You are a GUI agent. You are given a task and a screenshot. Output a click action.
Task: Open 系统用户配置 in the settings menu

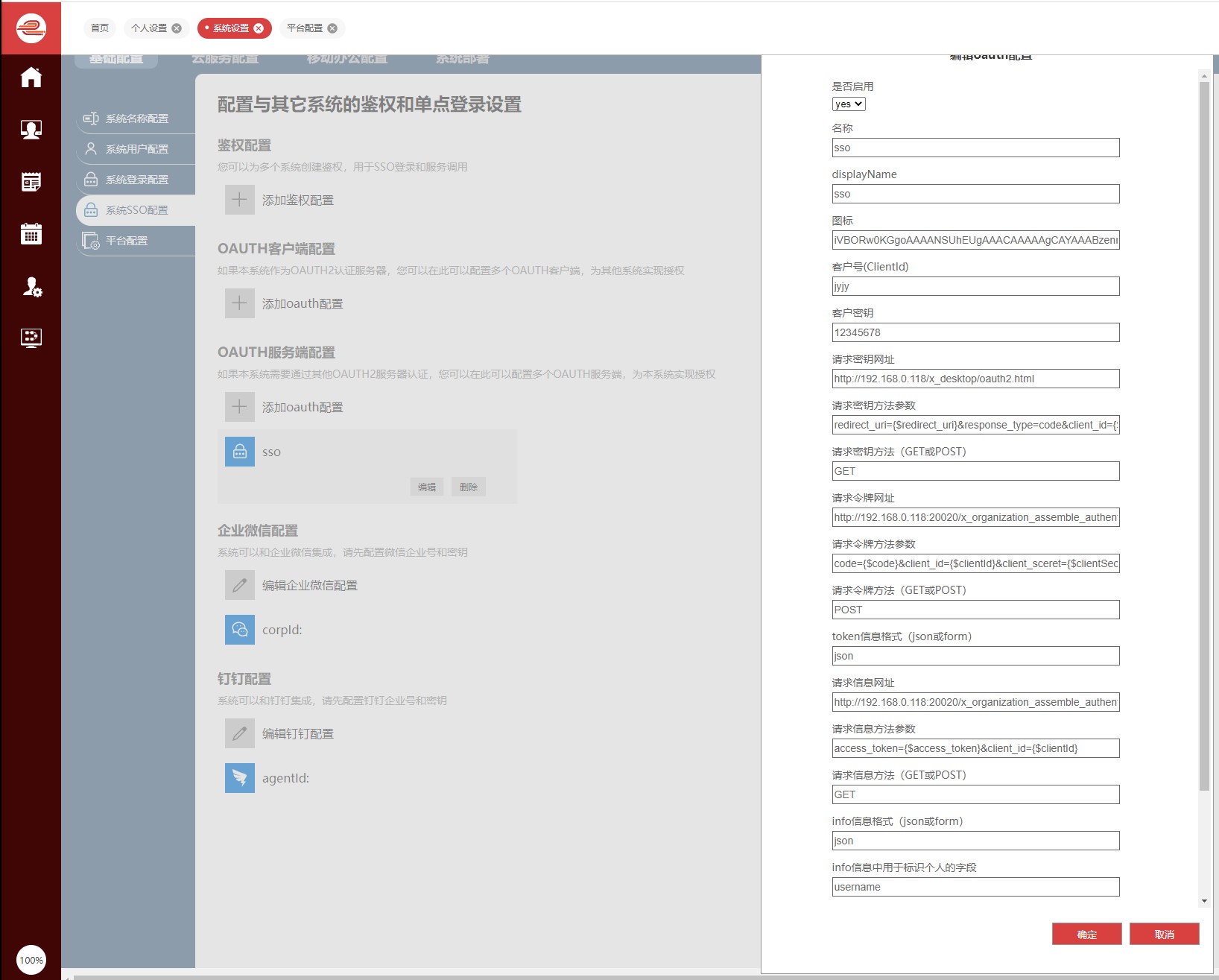(136, 149)
